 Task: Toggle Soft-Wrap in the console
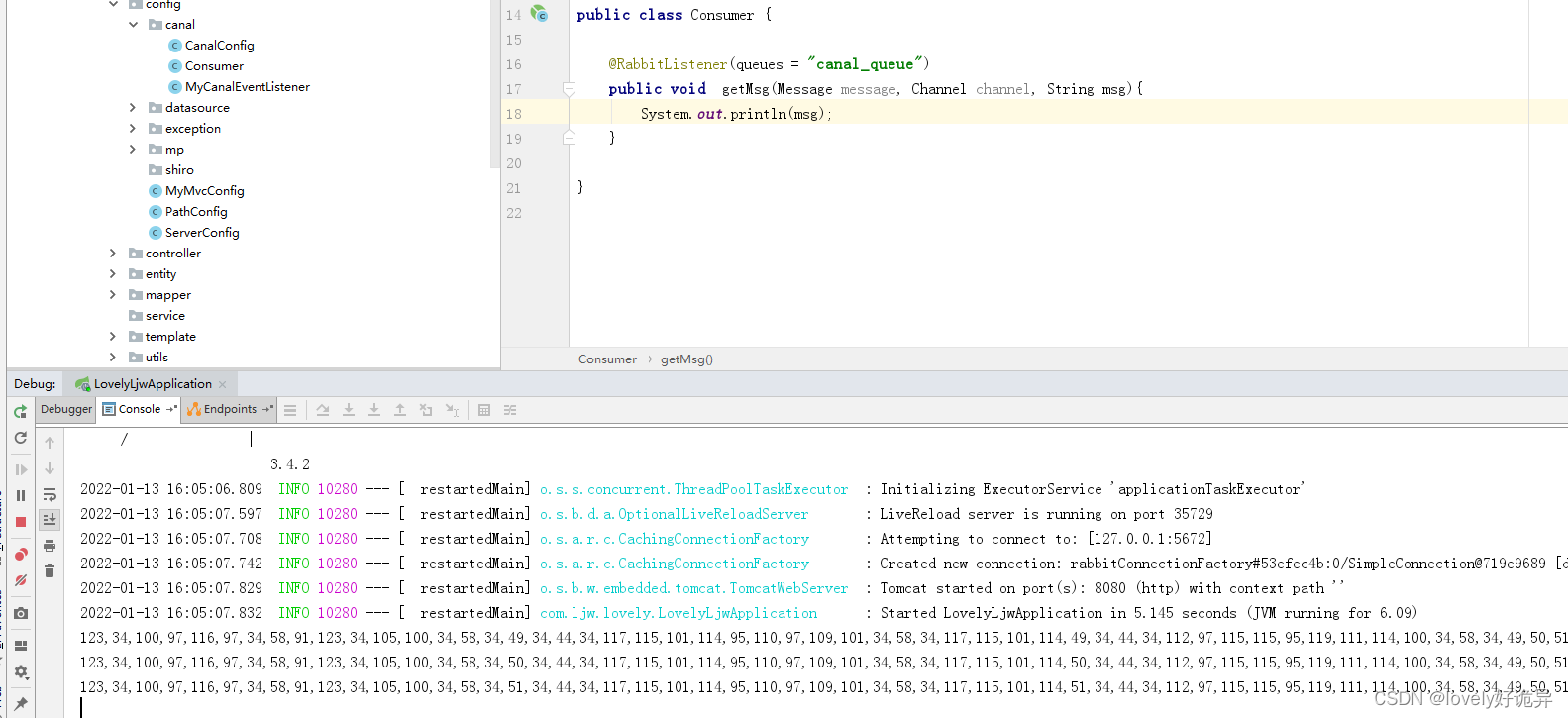coord(50,494)
